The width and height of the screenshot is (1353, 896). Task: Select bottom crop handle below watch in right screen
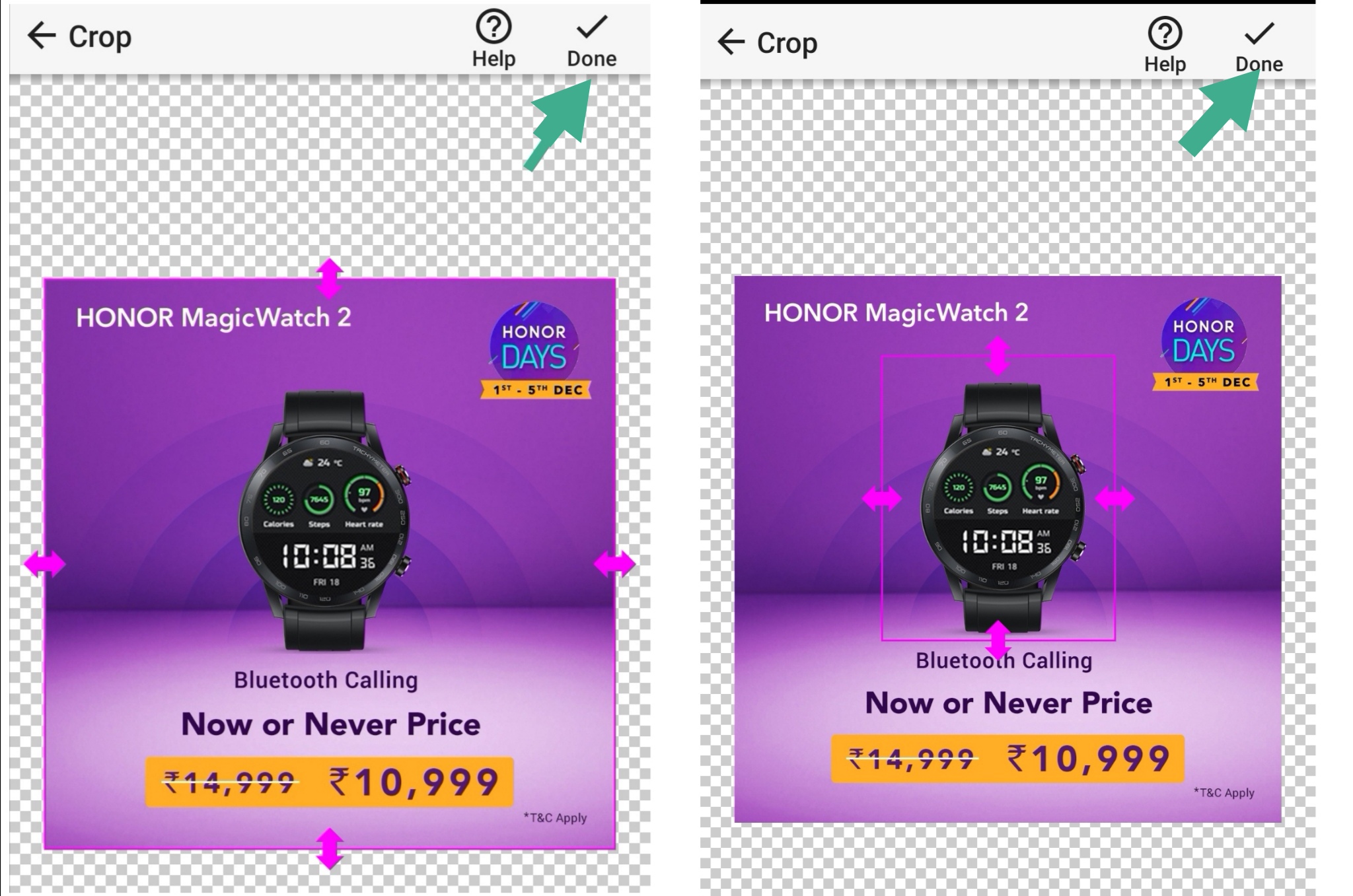[998, 640]
